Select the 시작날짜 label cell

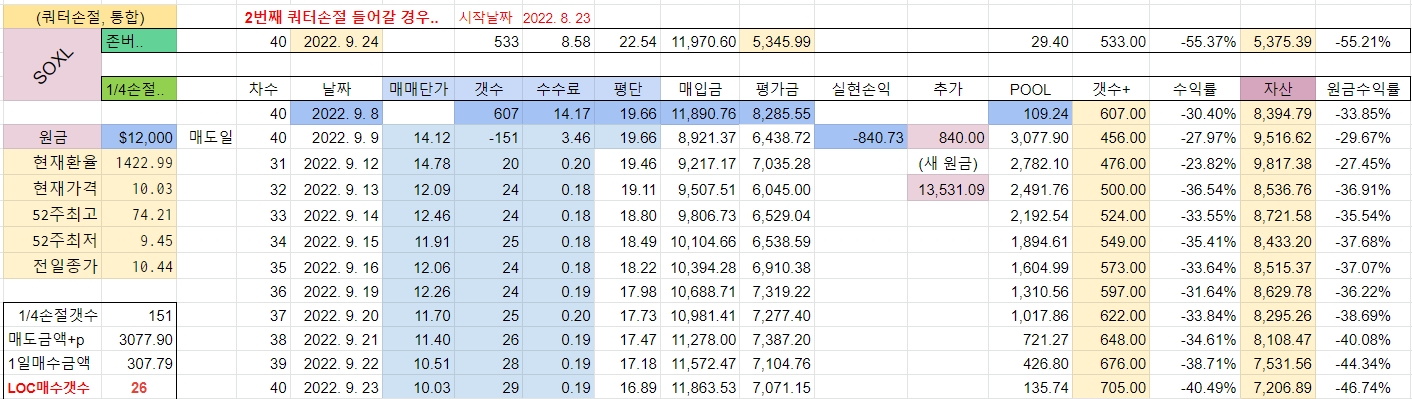pos(486,18)
